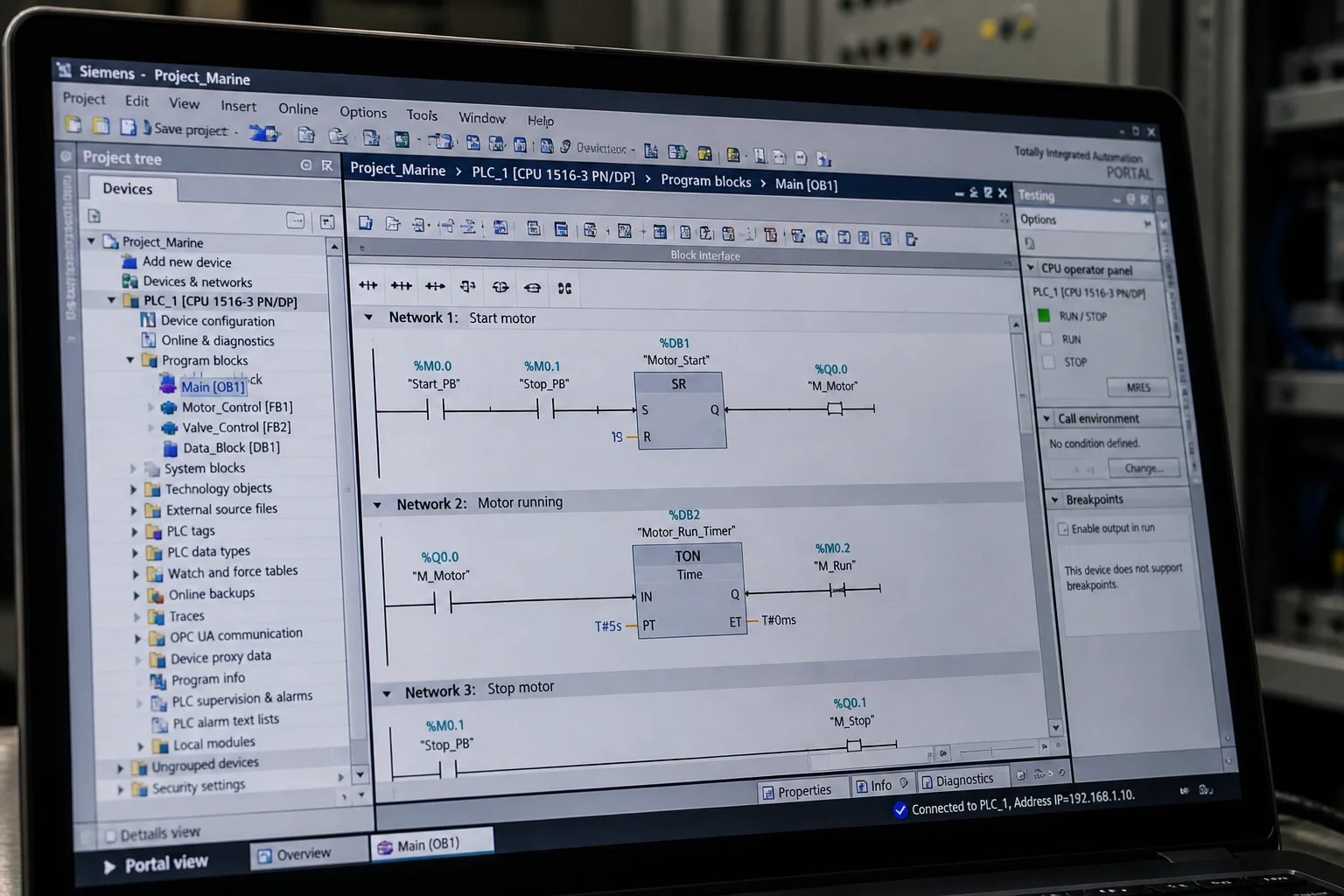Click the Data_Block [DB1] icon
The image size is (1344, 896).
point(169,448)
